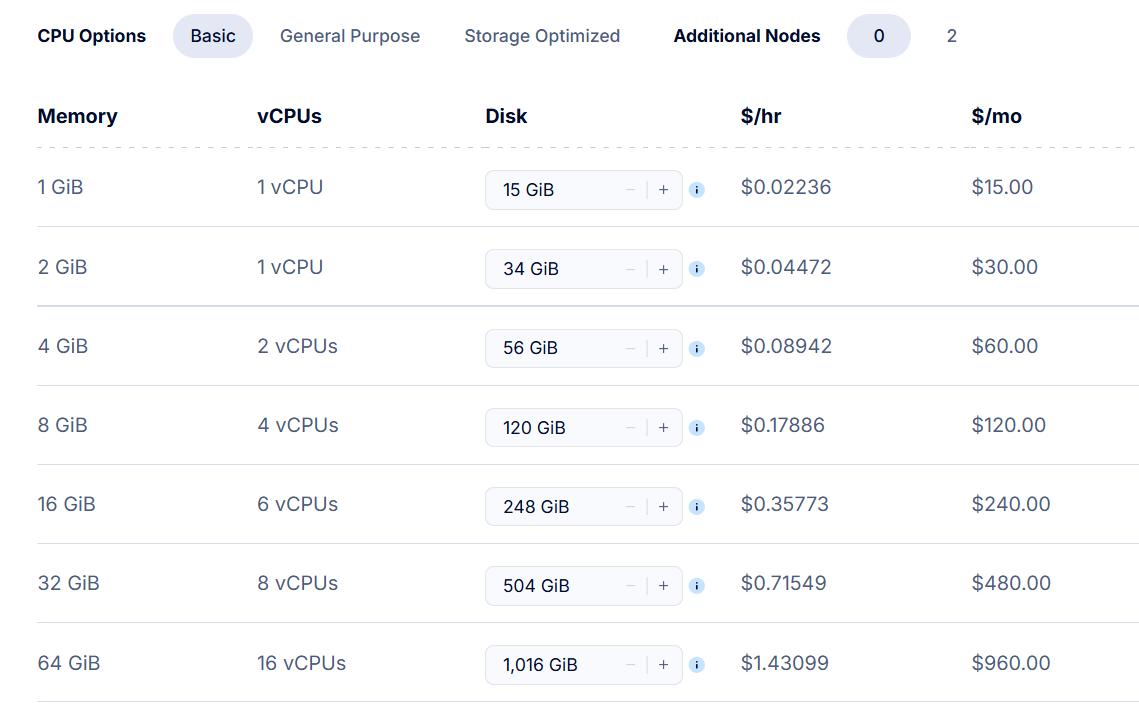Viewport: 1139px width, 704px height.
Task: Click info icon beside 34 GiB disk
Action: pos(697,269)
